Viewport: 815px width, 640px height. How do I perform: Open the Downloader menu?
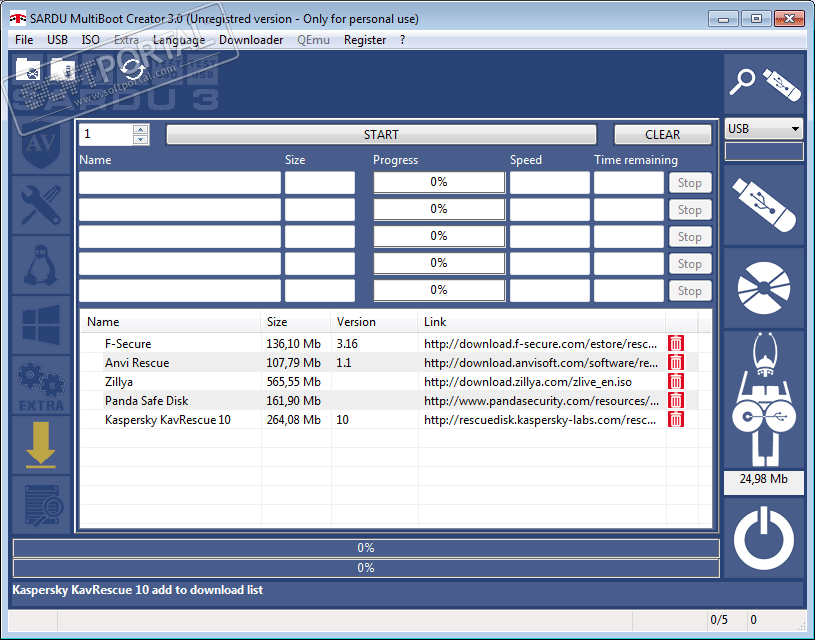click(x=251, y=40)
